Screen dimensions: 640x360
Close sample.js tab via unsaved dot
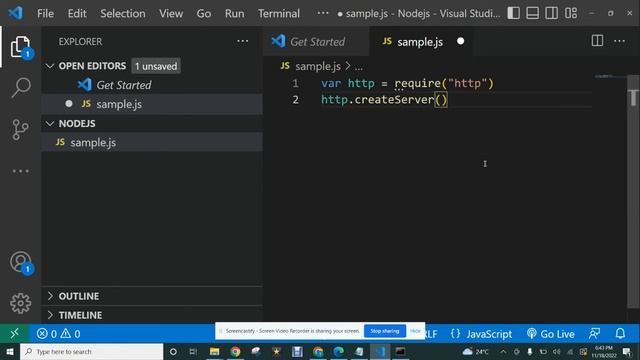pyautogui.click(x=460, y=41)
